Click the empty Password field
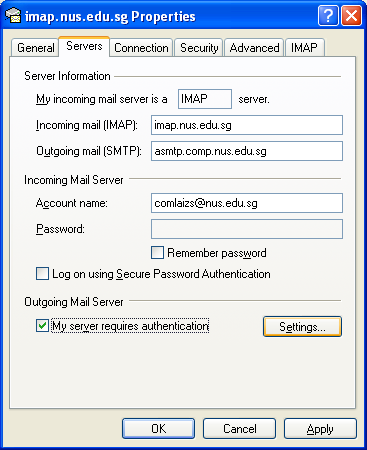This screenshot has height=450, width=367. click(247, 229)
